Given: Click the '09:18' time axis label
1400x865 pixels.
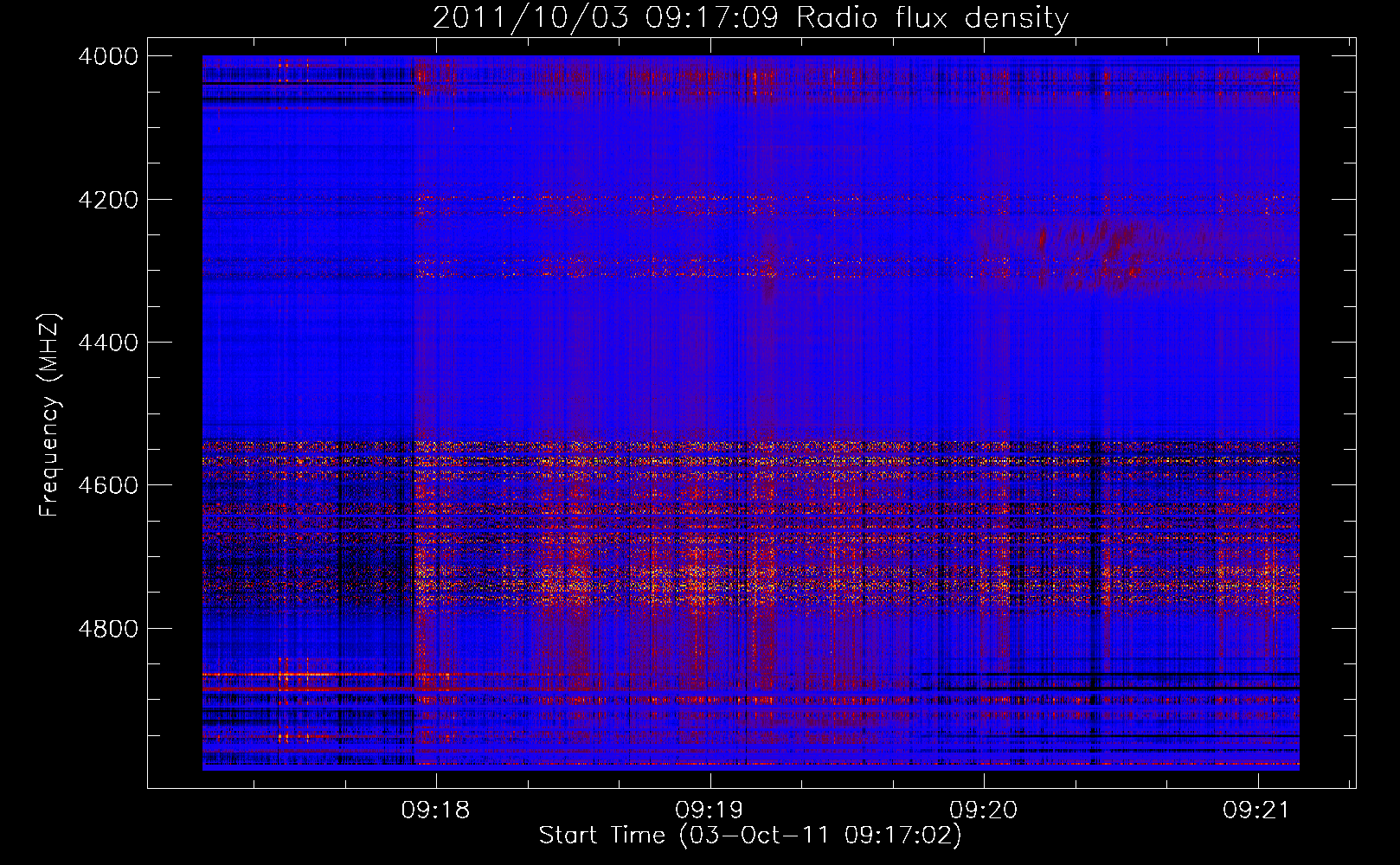Looking at the screenshot, I should (x=435, y=811).
